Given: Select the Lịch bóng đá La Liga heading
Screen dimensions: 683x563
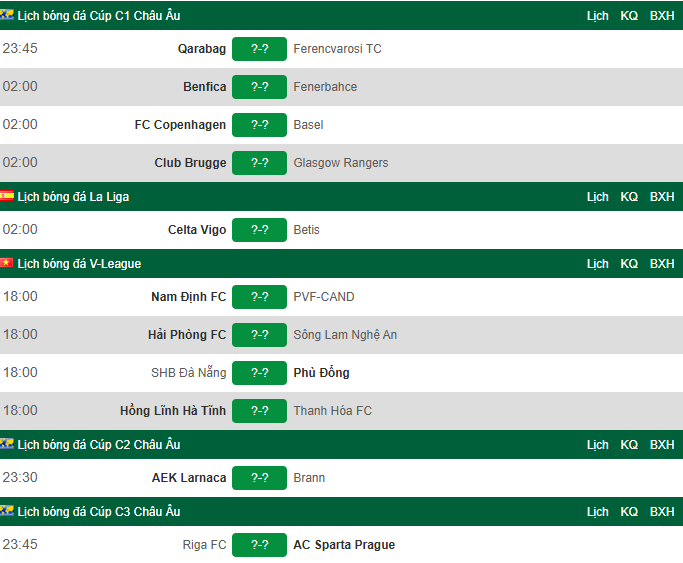Looking at the screenshot, I should tap(73, 197).
